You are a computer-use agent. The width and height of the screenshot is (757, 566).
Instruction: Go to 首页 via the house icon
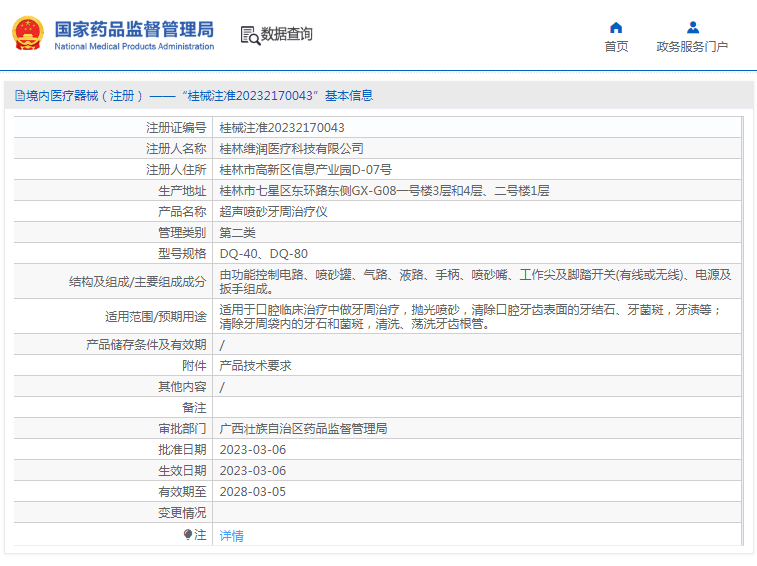[x=616, y=28]
